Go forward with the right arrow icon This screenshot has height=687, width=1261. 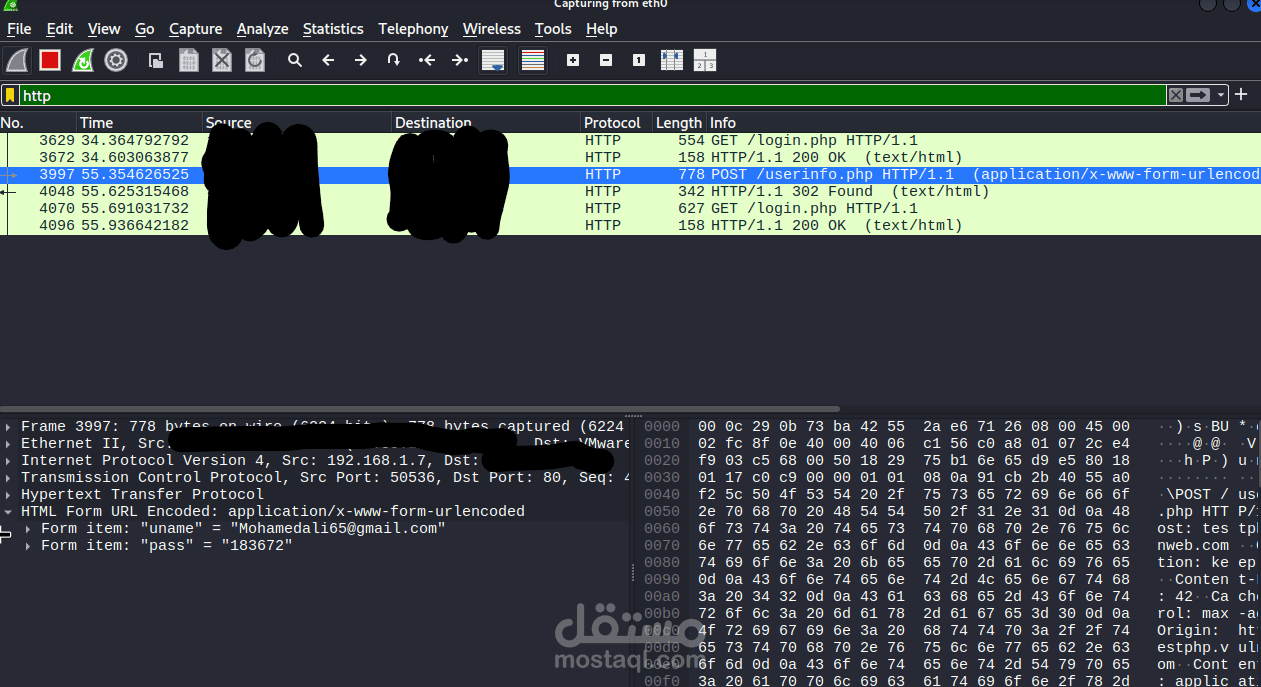pyautogui.click(x=361, y=61)
